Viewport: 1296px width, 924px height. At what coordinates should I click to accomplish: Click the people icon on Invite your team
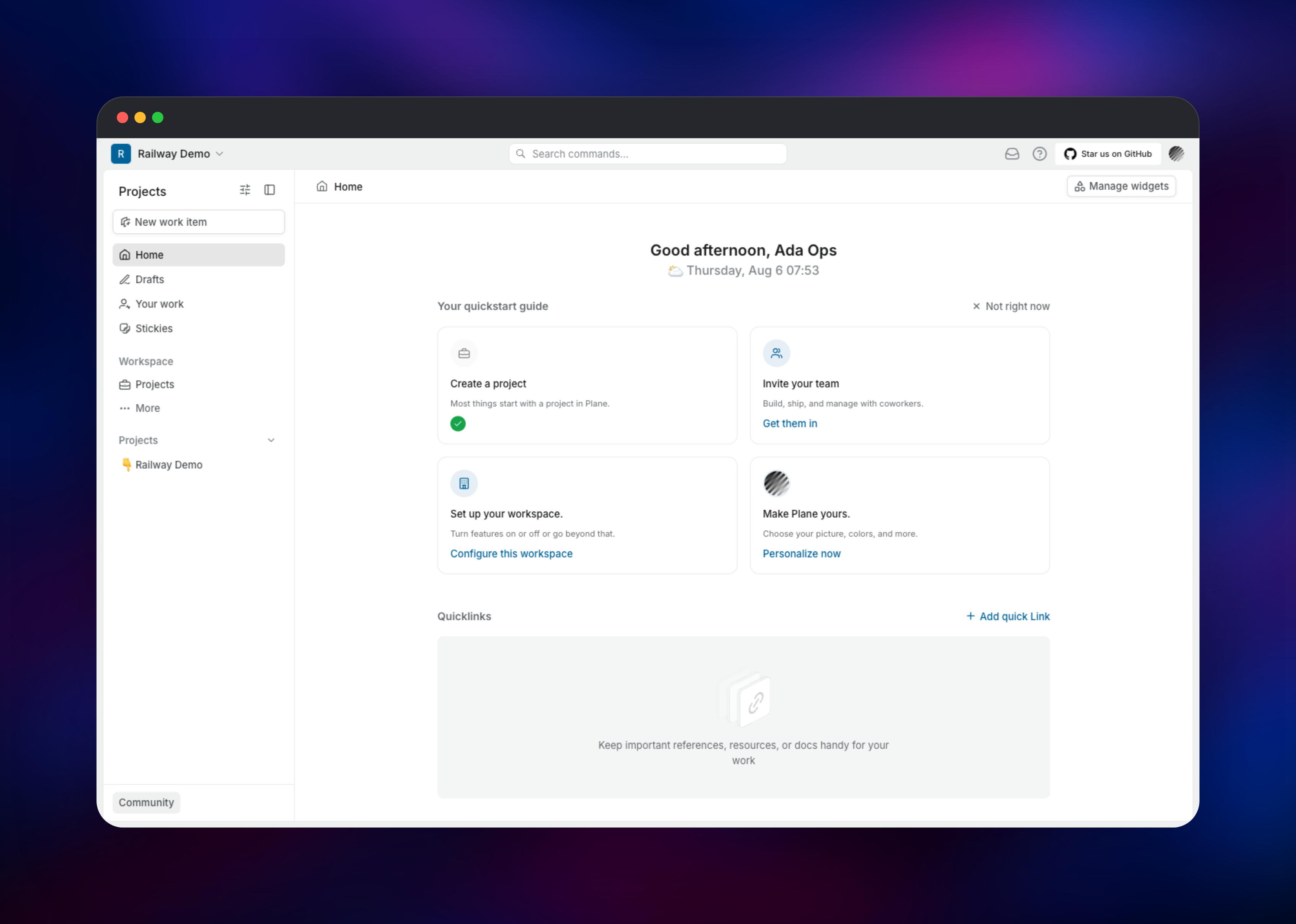(x=777, y=353)
